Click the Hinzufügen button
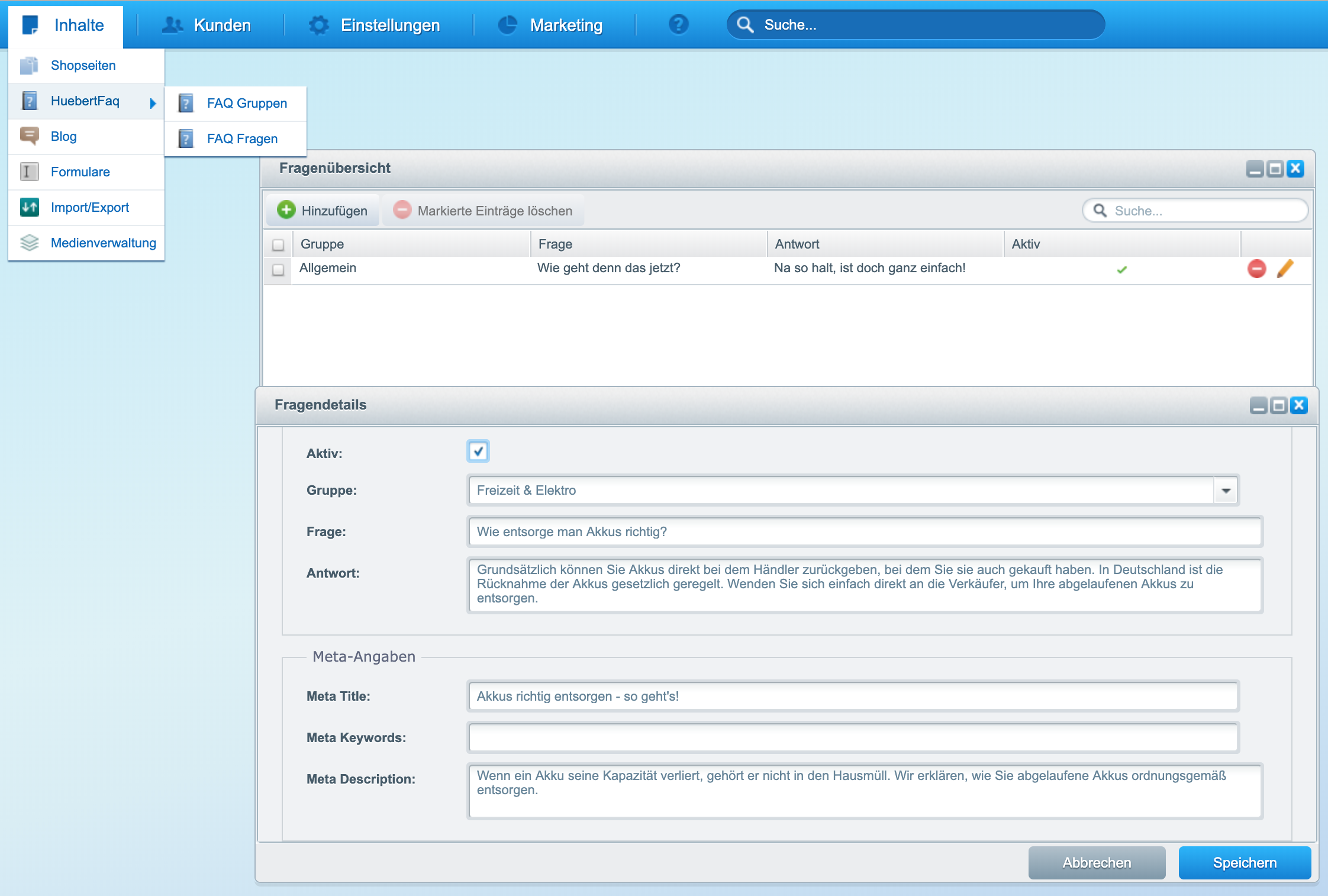The image size is (1328, 896). (323, 211)
